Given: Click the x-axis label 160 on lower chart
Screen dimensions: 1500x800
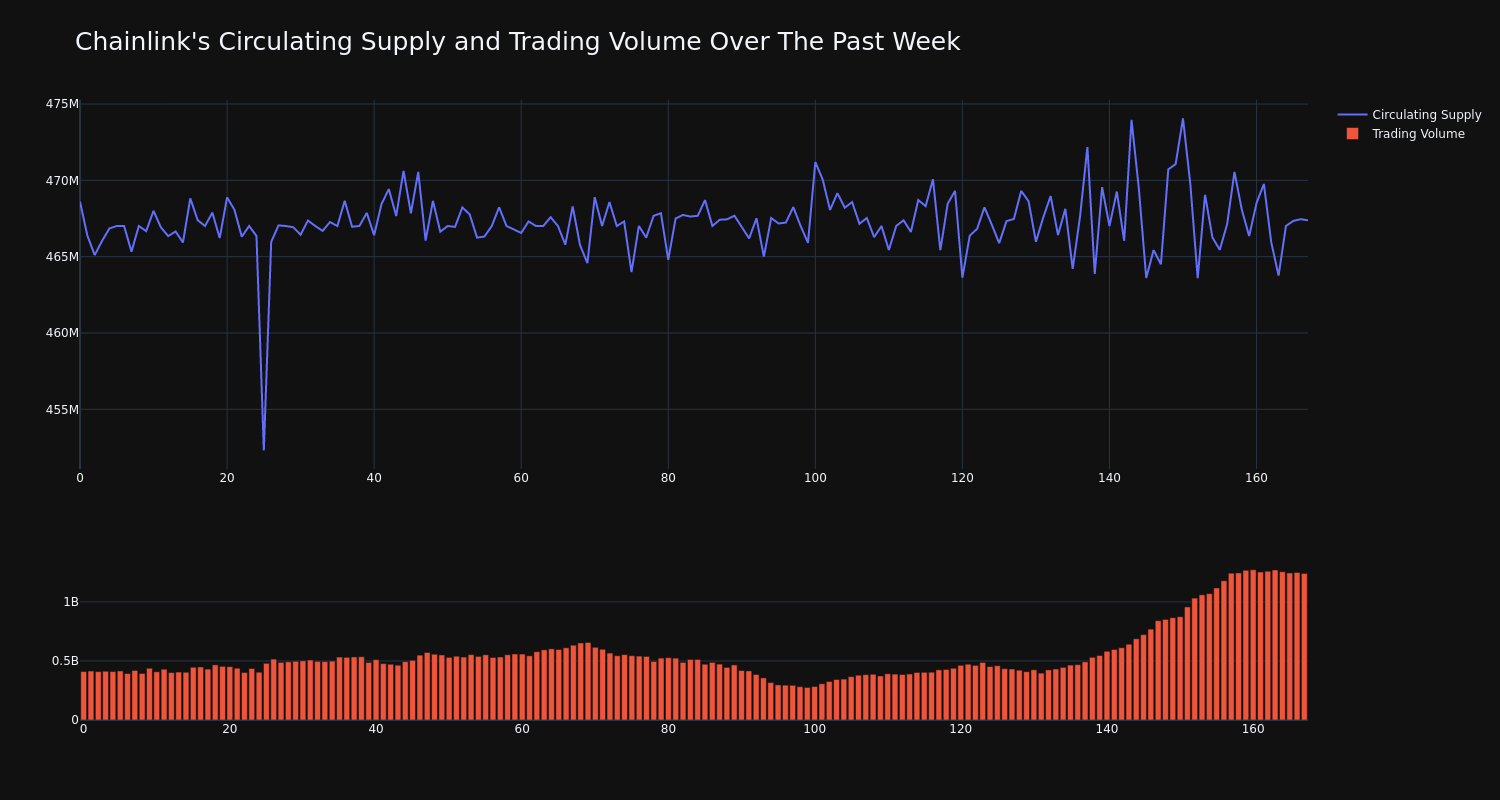Looking at the screenshot, I should coord(1253,729).
